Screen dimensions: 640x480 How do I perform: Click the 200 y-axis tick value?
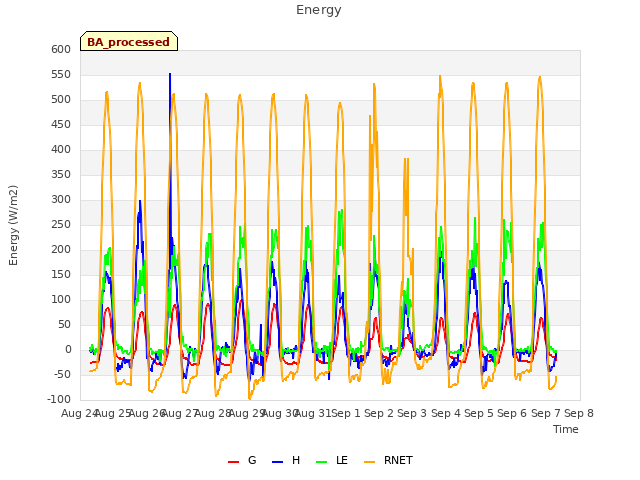pyautogui.click(x=61, y=249)
